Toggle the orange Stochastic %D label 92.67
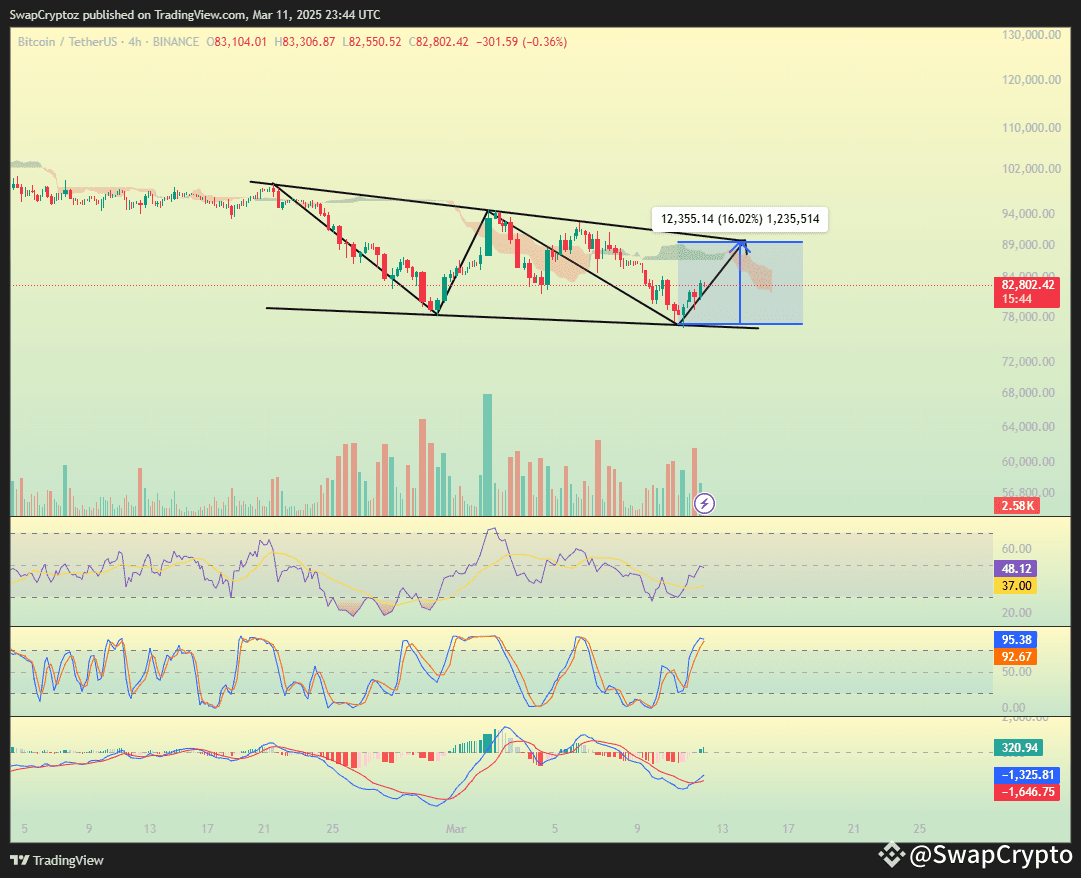This screenshot has height=878, width=1081. point(1016,656)
